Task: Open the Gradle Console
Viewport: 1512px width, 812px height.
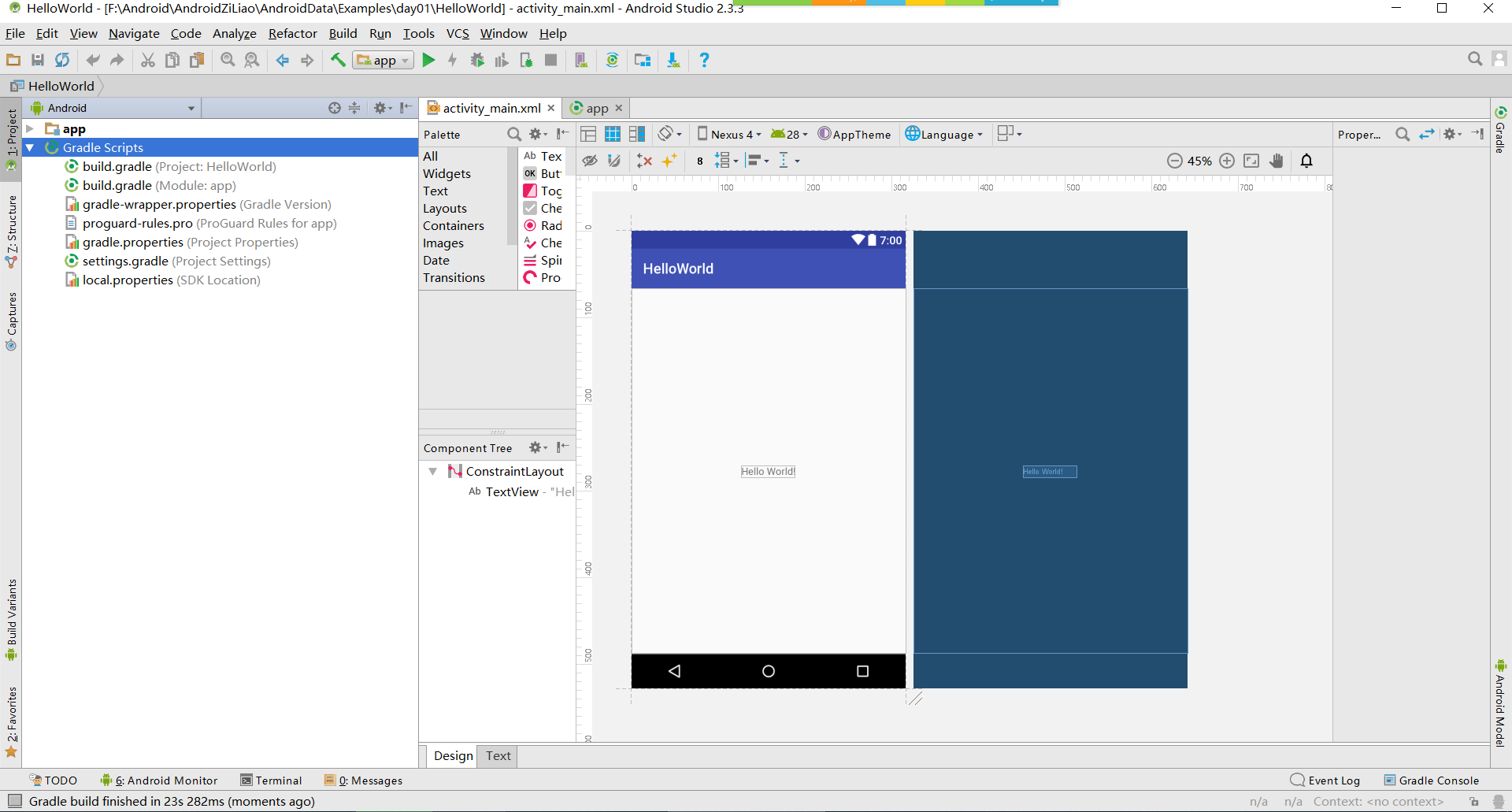Action: click(x=1432, y=780)
